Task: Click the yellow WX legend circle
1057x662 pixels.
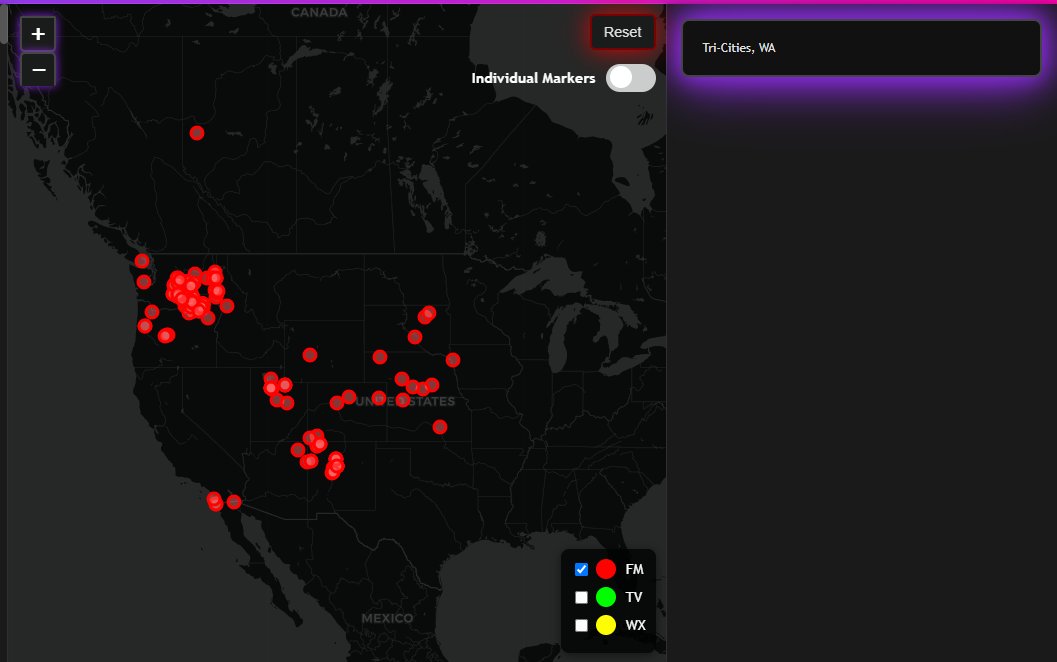Action: 605,626
